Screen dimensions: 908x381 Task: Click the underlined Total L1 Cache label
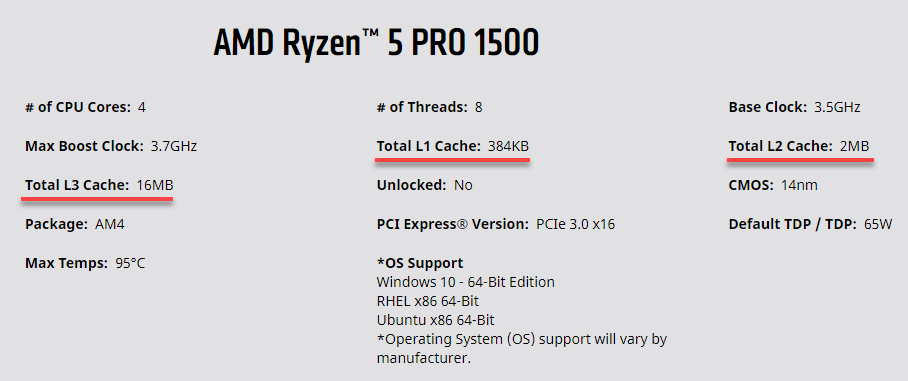[429, 146]
